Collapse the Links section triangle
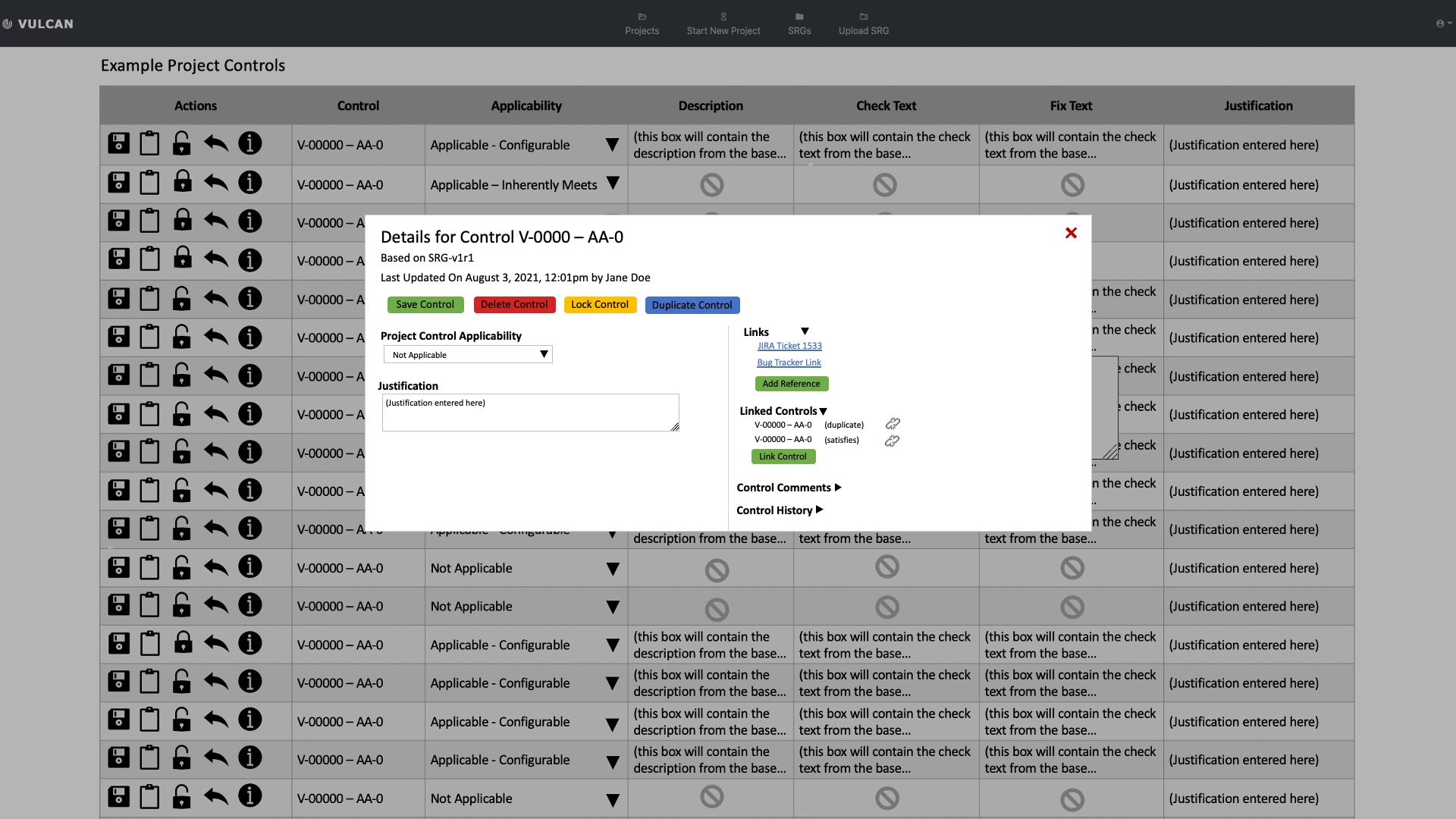Image resolution: width=1456 pixels, height=819 pixels. (x=805, y=331)
